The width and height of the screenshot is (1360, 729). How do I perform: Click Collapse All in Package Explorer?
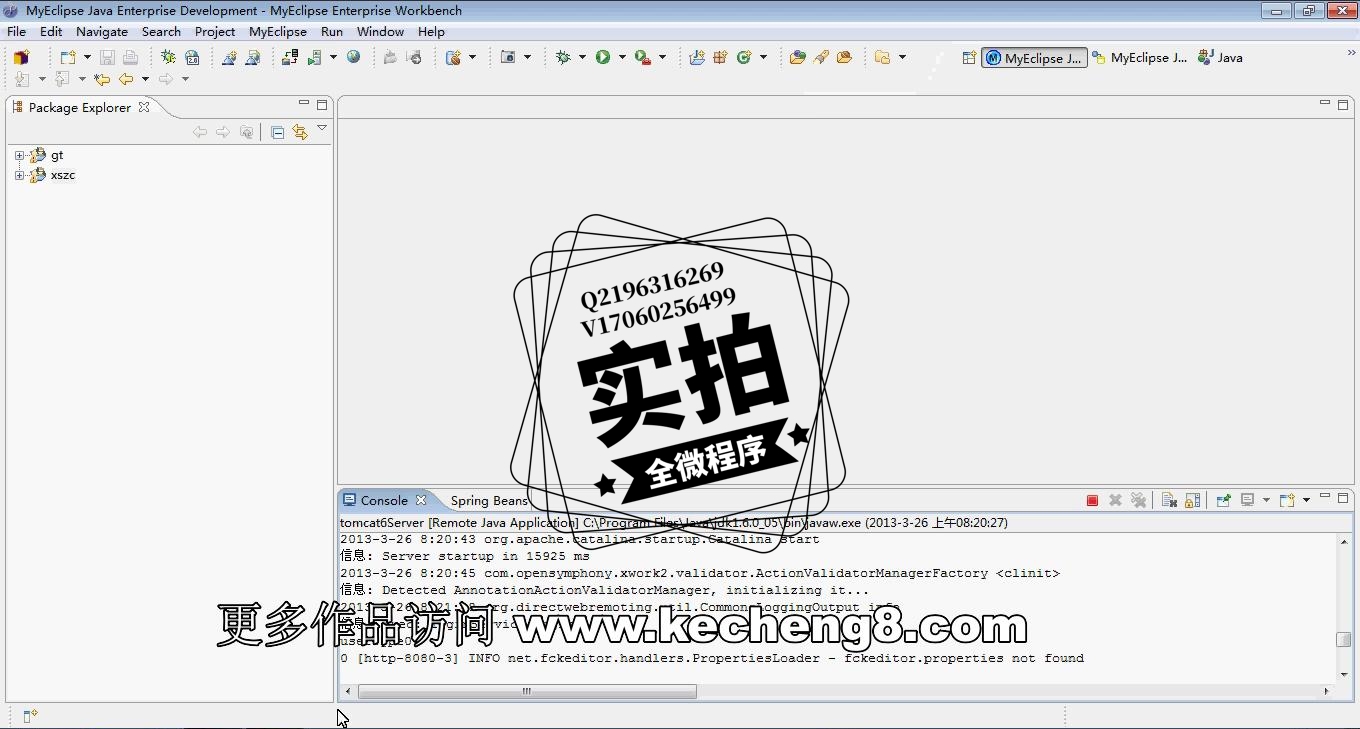pyautogui.click(x=277, y=132)
